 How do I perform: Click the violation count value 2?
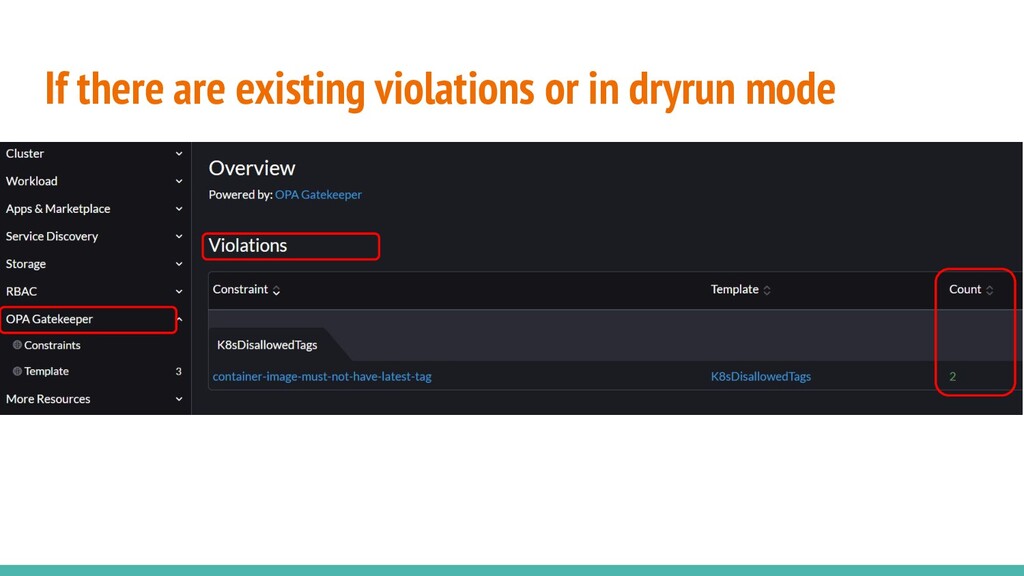953,377
